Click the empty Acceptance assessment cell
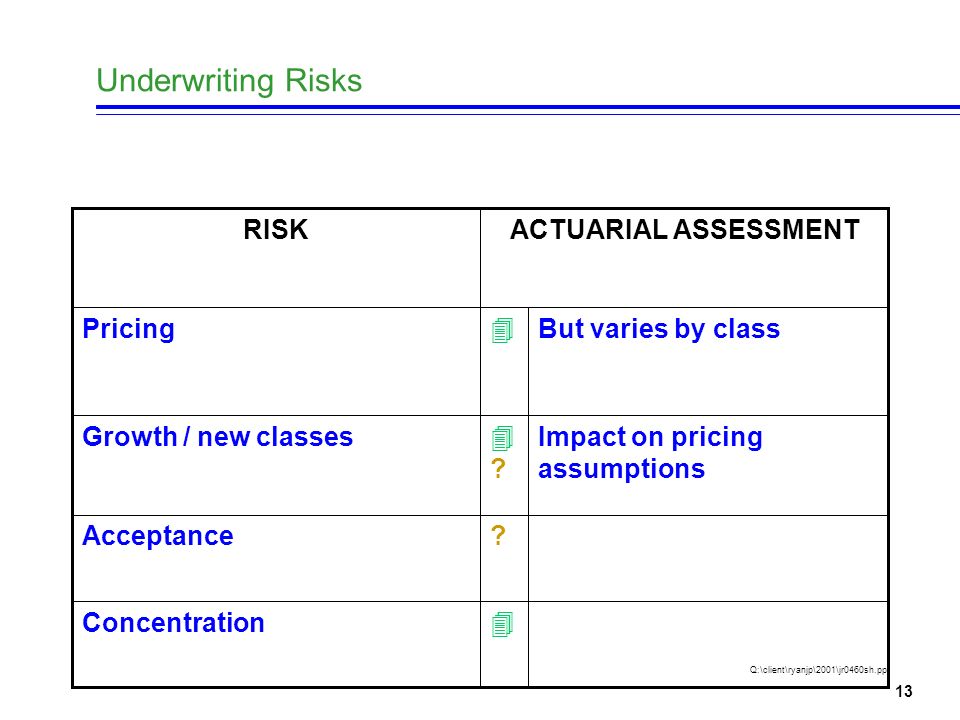 [x=708, y=558]
